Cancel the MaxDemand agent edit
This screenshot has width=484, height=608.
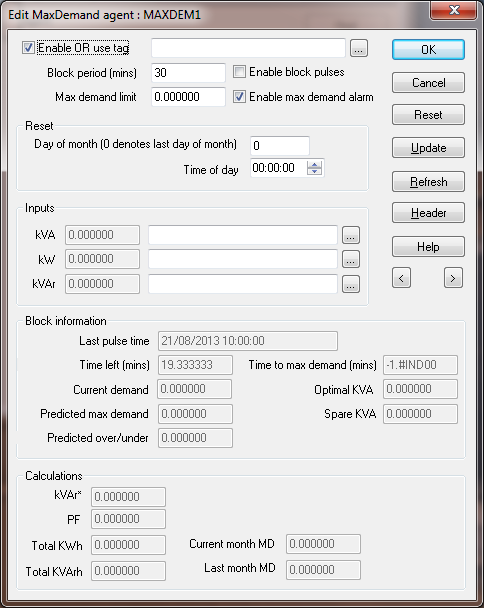point(428,83)
